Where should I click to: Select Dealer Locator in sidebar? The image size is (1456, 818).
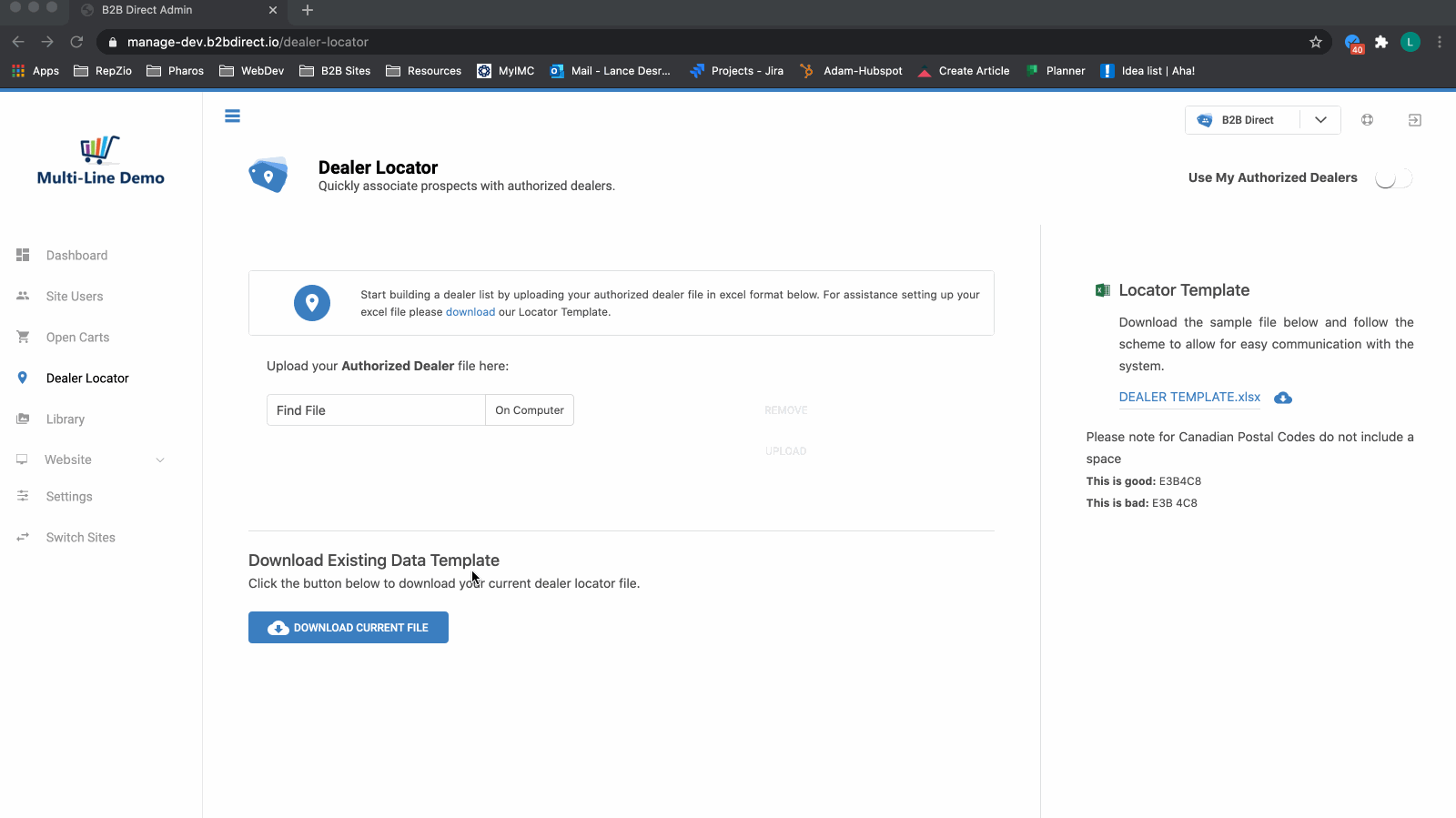87,378
